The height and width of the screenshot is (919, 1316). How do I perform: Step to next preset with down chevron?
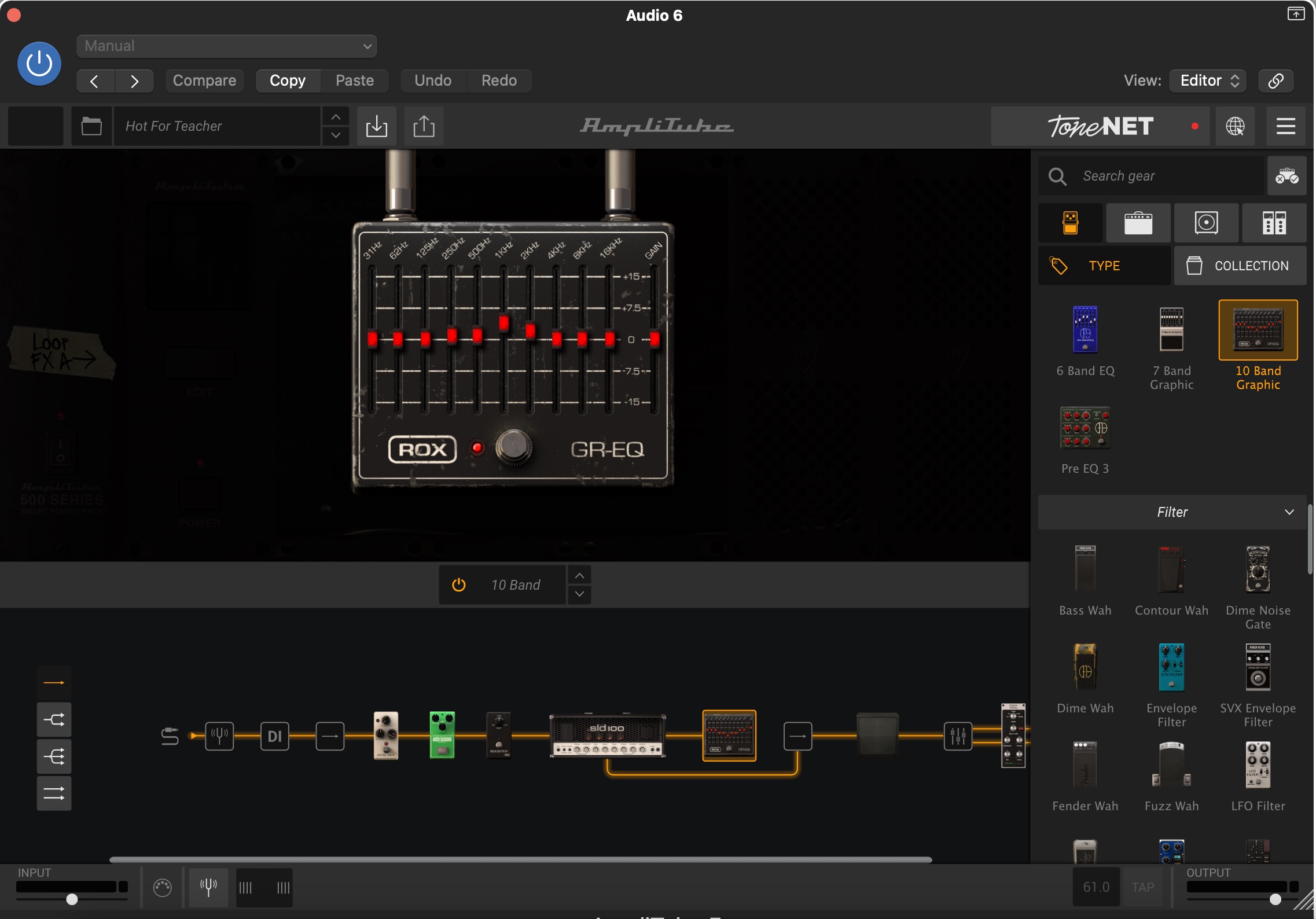tap(336, 135)
